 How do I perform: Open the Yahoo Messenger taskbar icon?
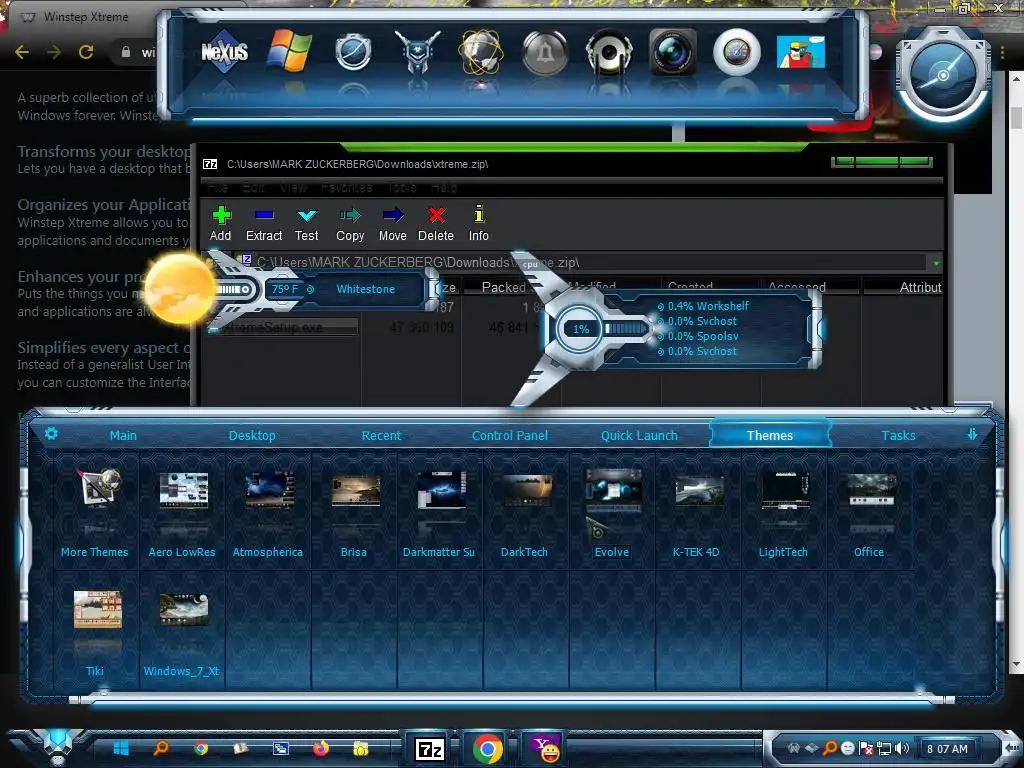tap(545, 748)
